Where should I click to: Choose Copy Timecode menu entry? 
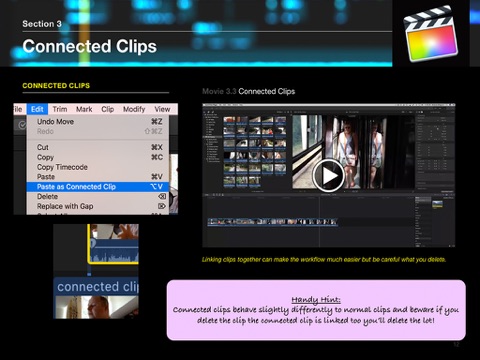(98, 167)
